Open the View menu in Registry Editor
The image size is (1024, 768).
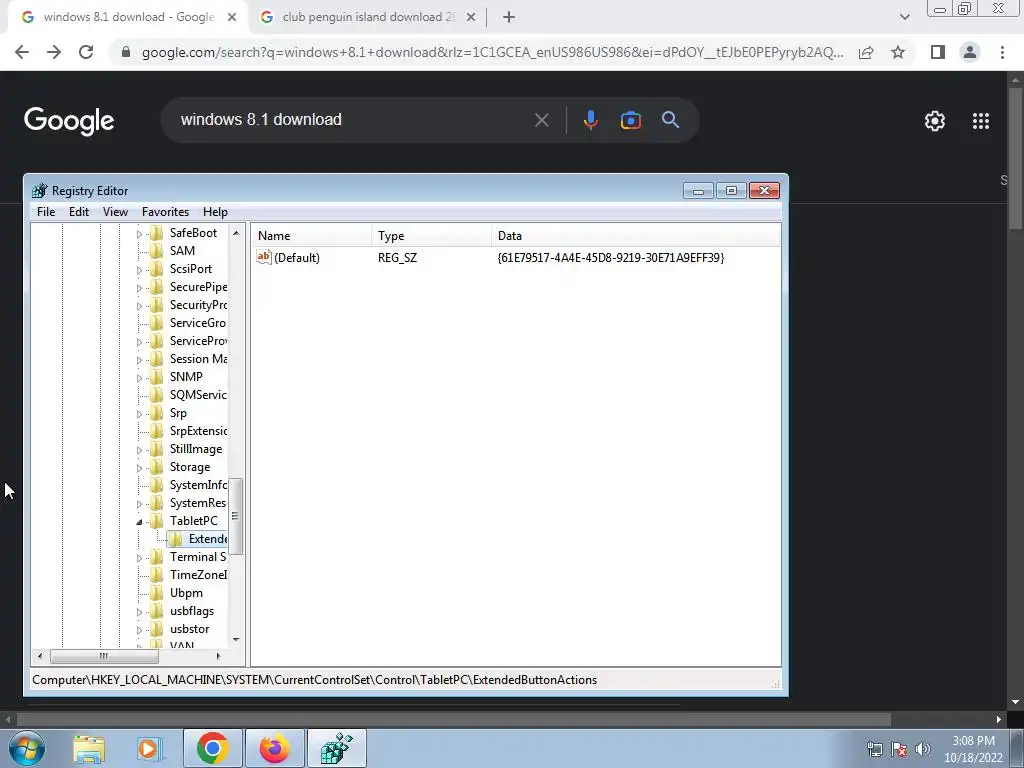[115, 212]
